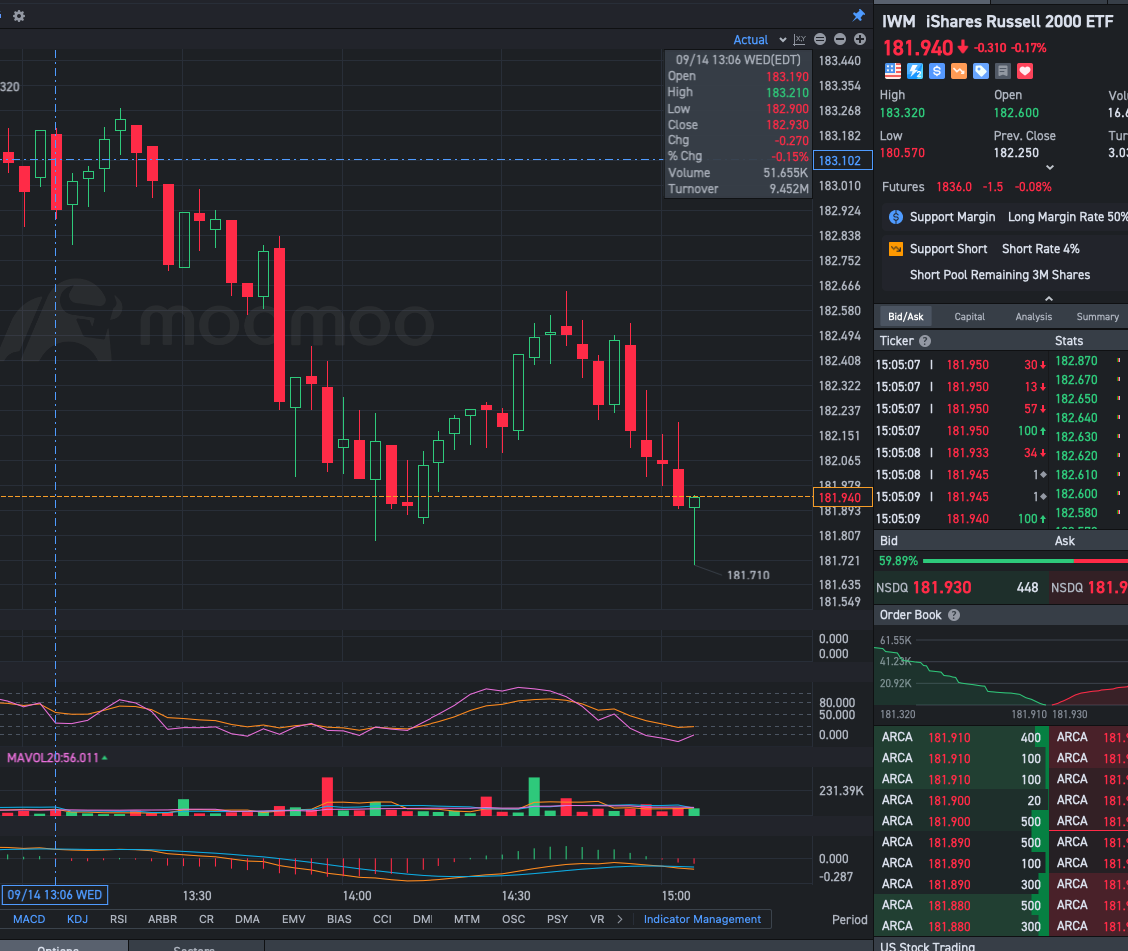This screenshot has height=951, width=1128.
Task: Select the ARCA bid 181.880 with 300 shares
Action: click(961, 926)
